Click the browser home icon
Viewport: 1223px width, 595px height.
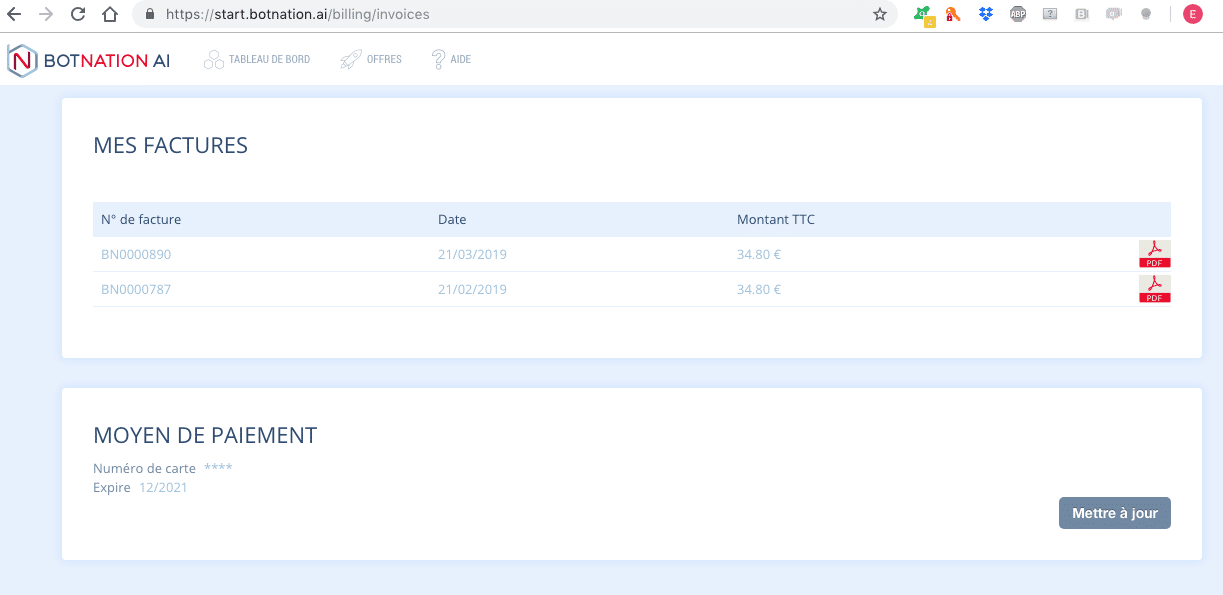pyautogui.click(x=110, y=14)
